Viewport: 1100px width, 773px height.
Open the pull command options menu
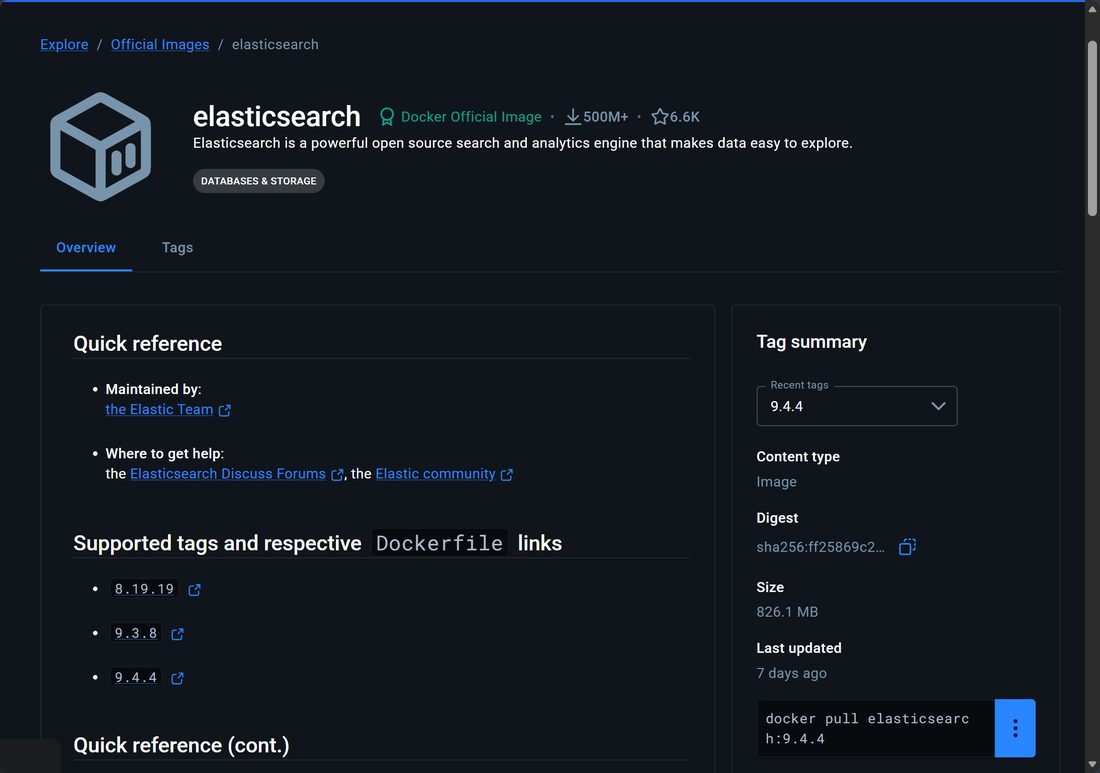click(1014, 728)
